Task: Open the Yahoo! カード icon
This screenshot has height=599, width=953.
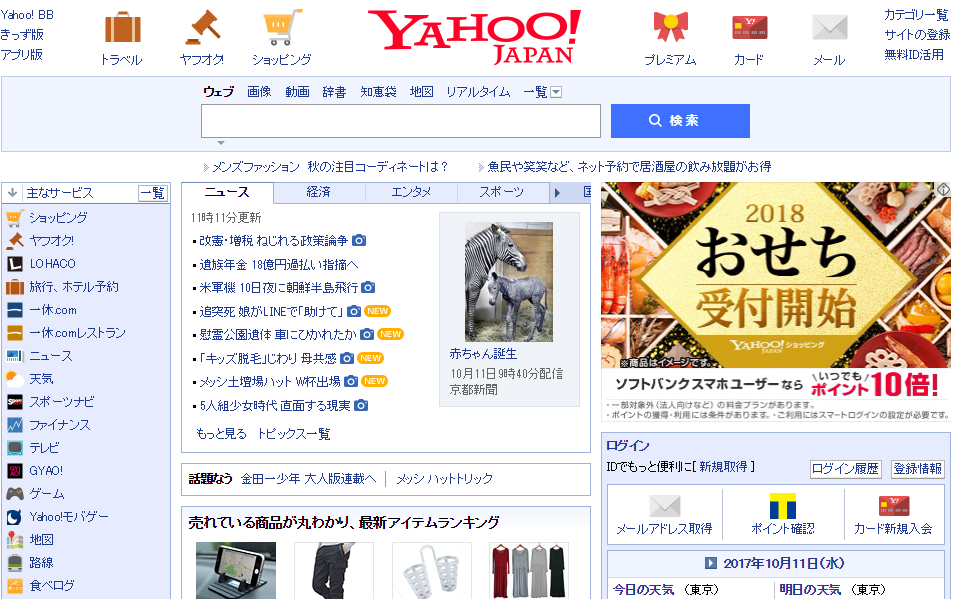Action: (x=747, y=27)
